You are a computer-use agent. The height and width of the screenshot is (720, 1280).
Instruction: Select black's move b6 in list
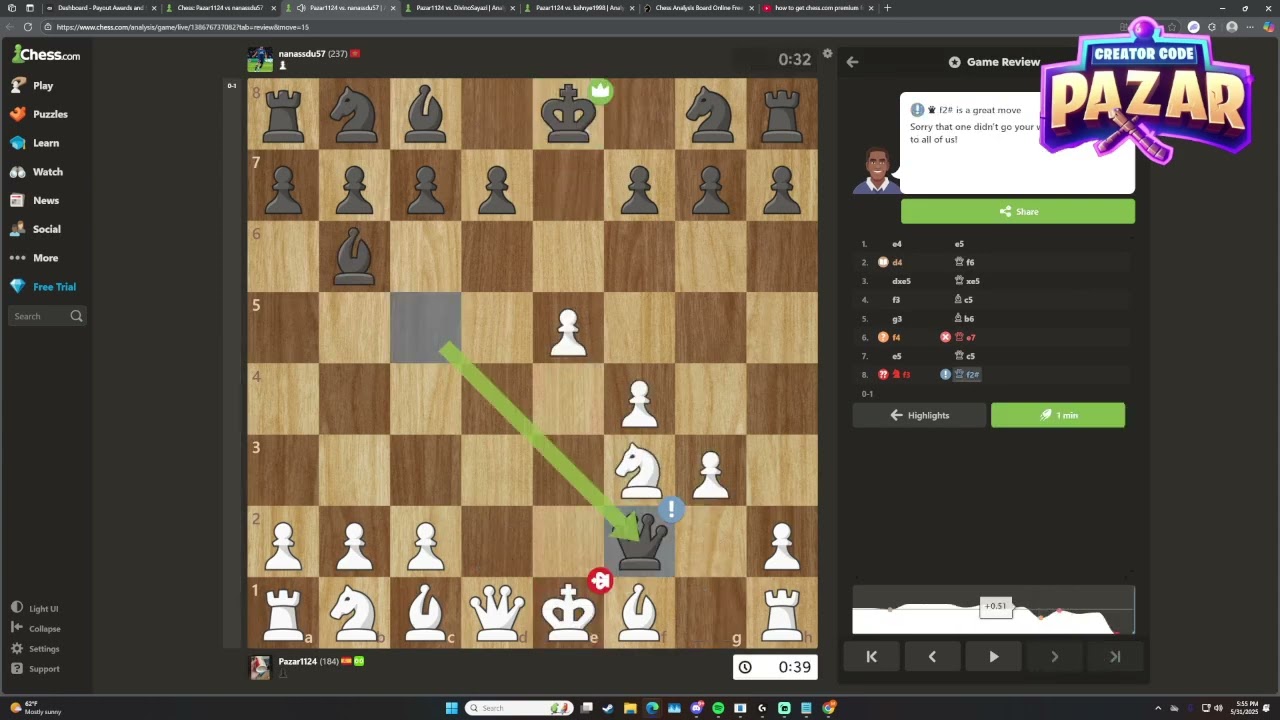click(963, 319)
